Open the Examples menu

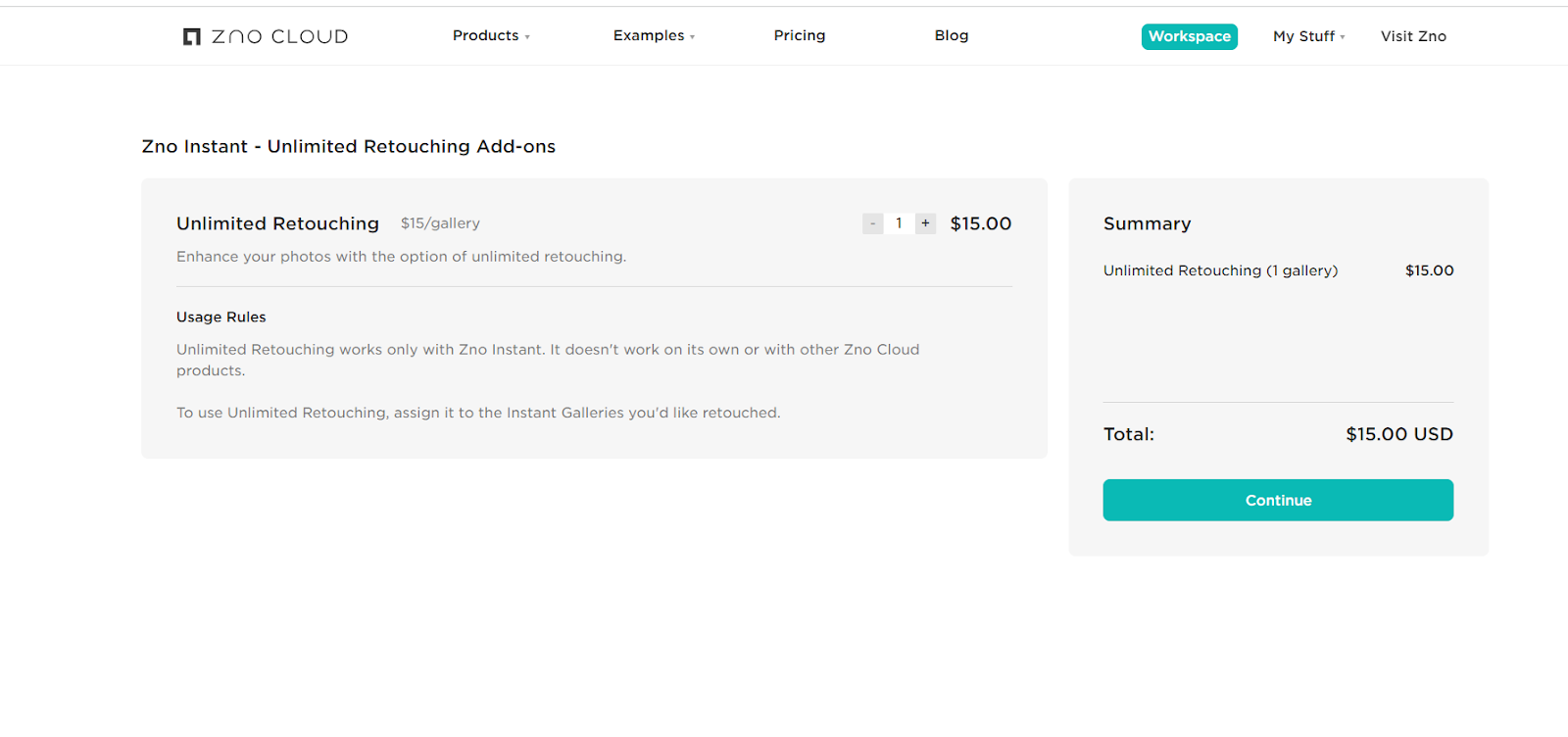pos(649,35)
